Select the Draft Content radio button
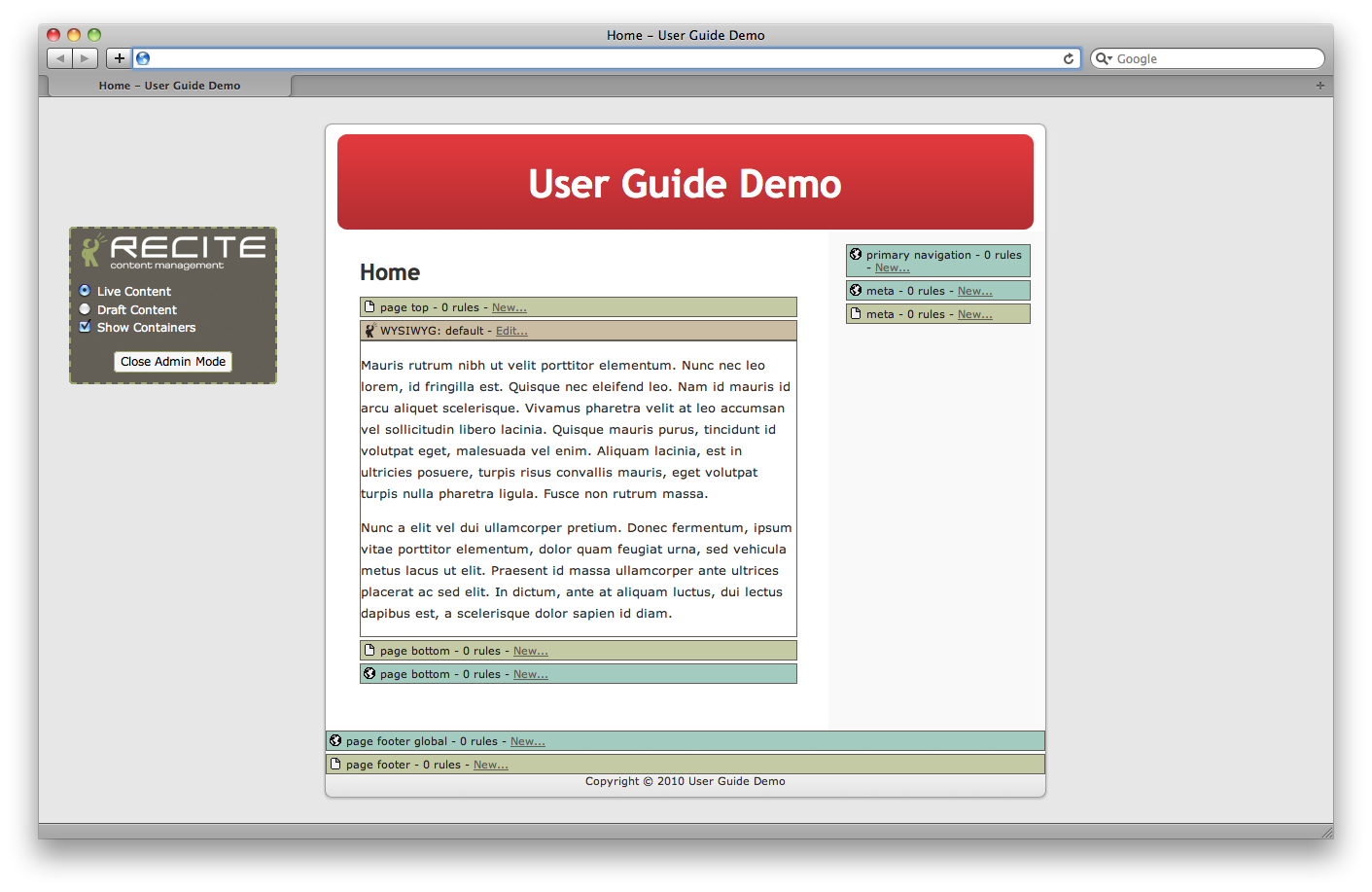 (x=85, y=309)
